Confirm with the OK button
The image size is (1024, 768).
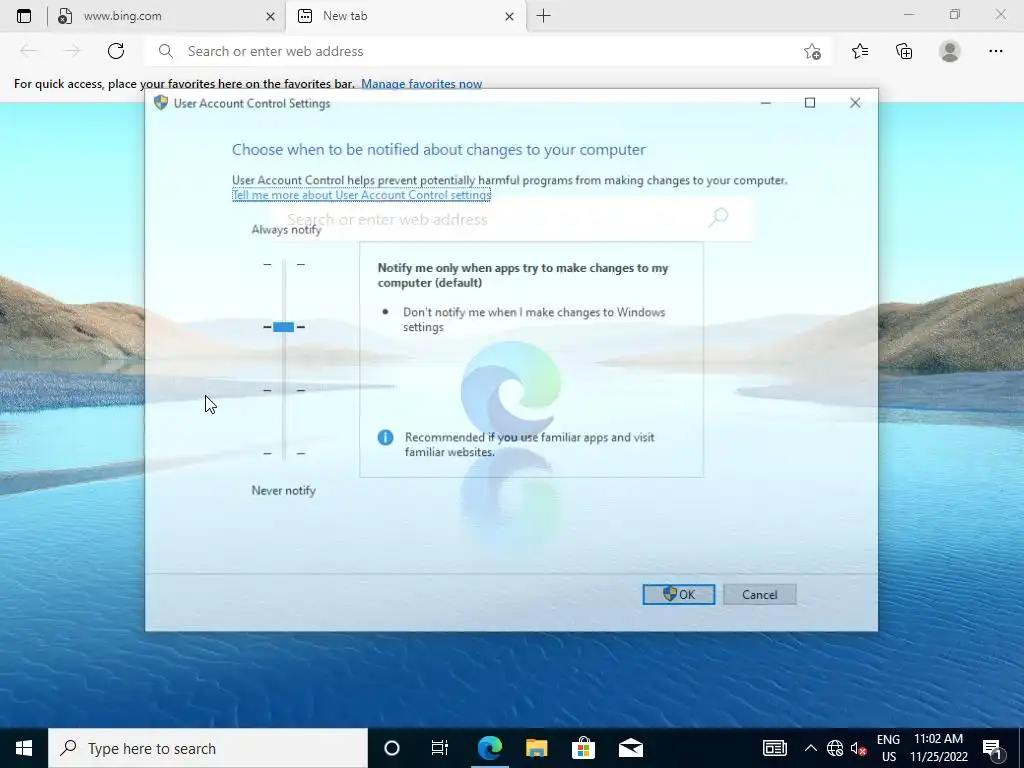[x=679, y=594]
